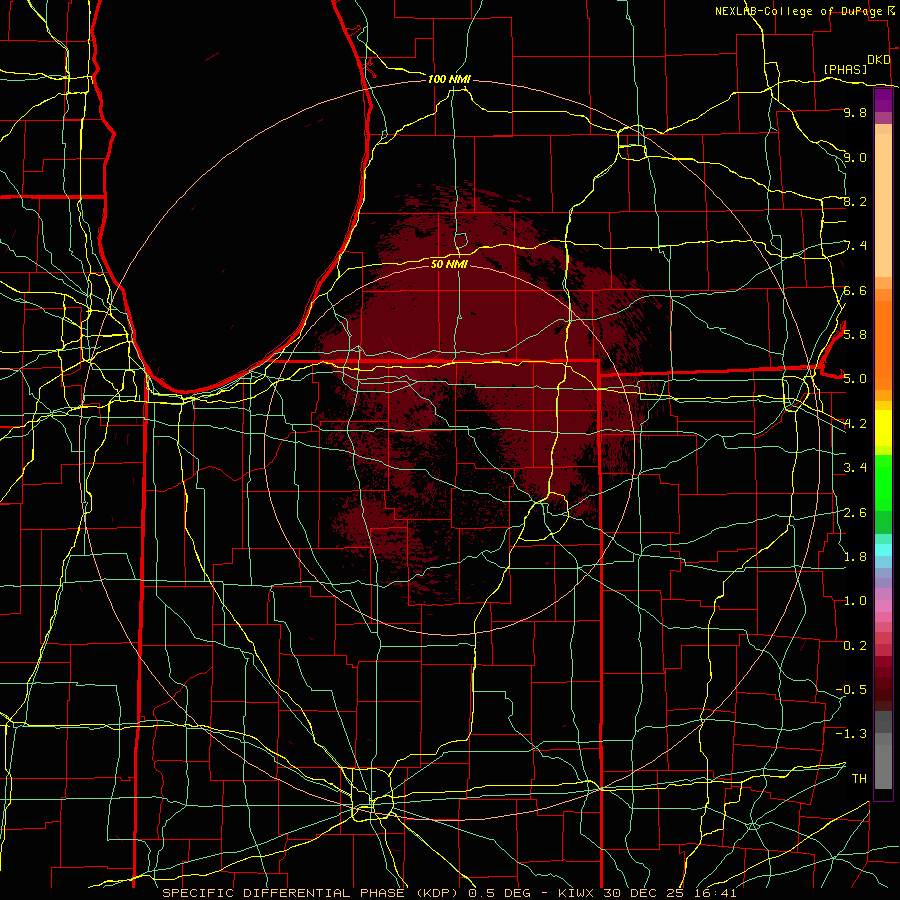Click the DKD label above color scale
This screenshot has width=900, height=900.
(878, 60)
